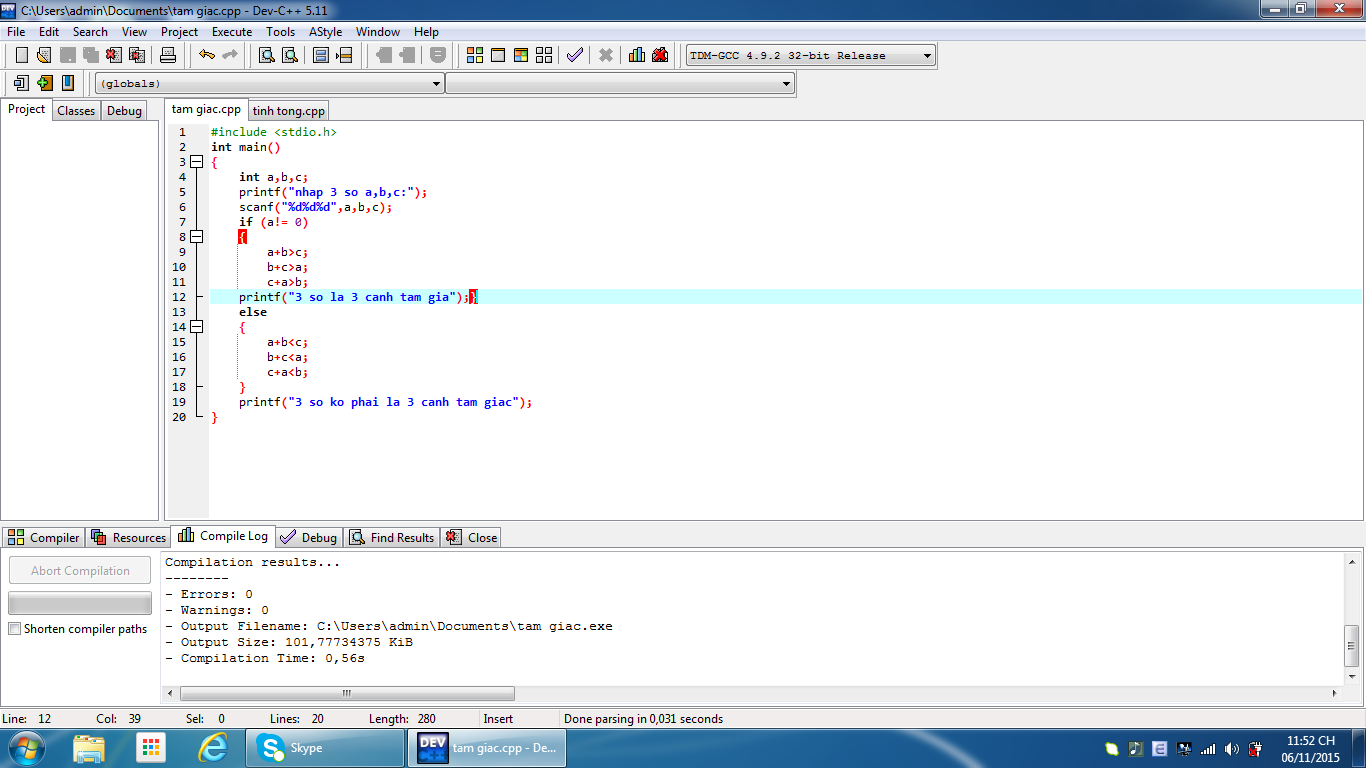Viewport: 1366px width, 768px height.
Task: Click the Compile icon (four colored squares)
Action: 475,55
